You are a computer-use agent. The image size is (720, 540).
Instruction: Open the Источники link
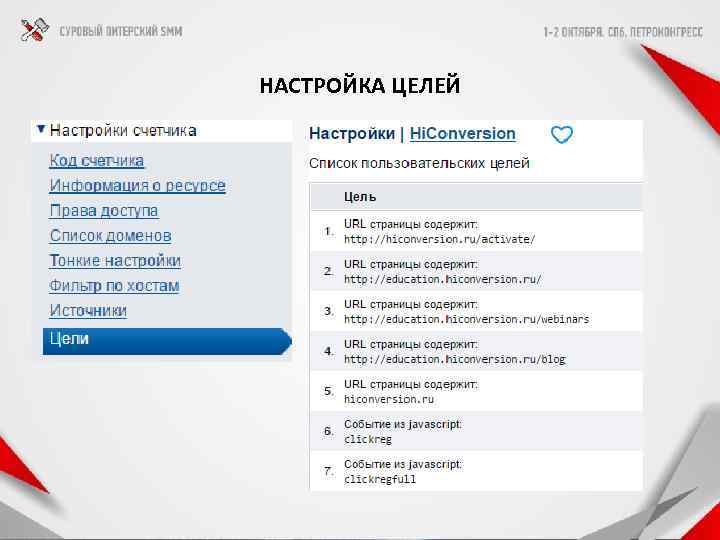88,310
